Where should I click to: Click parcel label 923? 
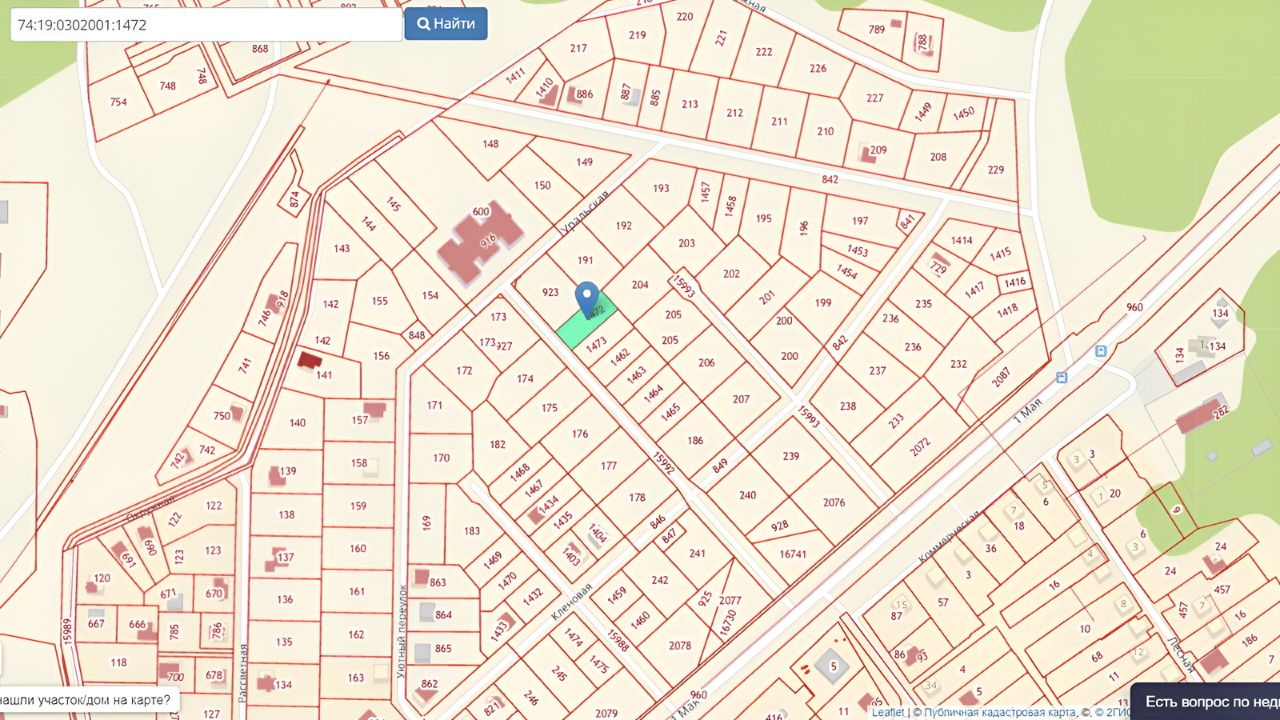click(x=550, y=293)
